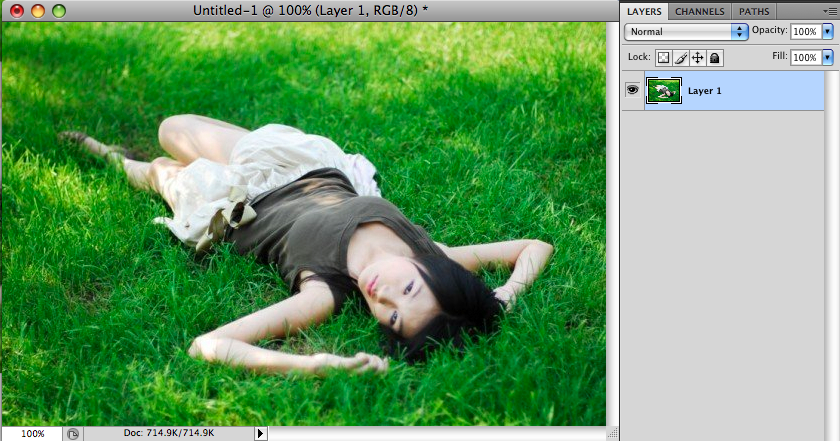Click the zoom level 100% field
The width and height of the screenshot is (840, 441).
click(x=32, y=433)
